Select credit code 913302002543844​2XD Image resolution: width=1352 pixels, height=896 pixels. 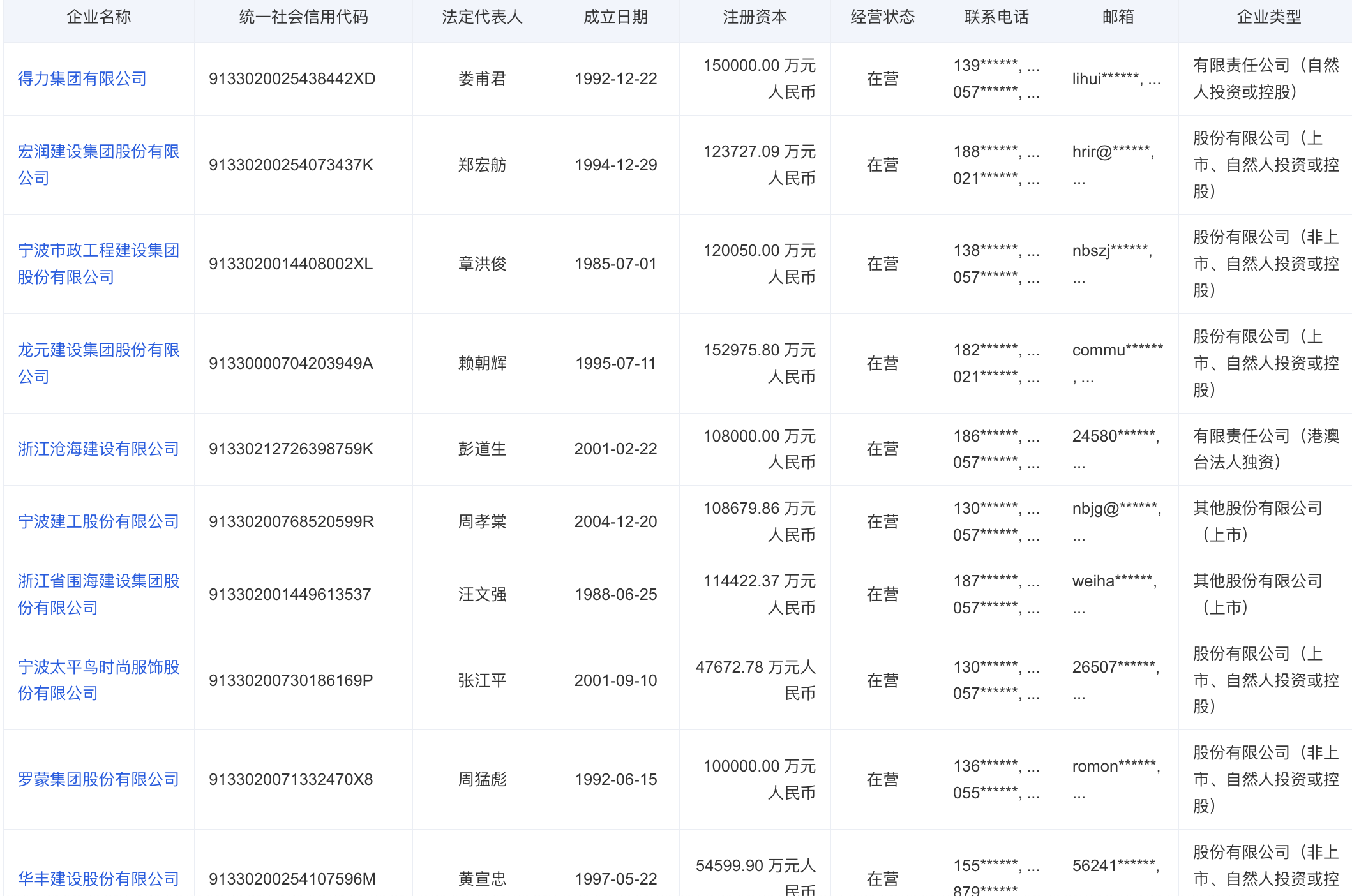coord(292,78)
